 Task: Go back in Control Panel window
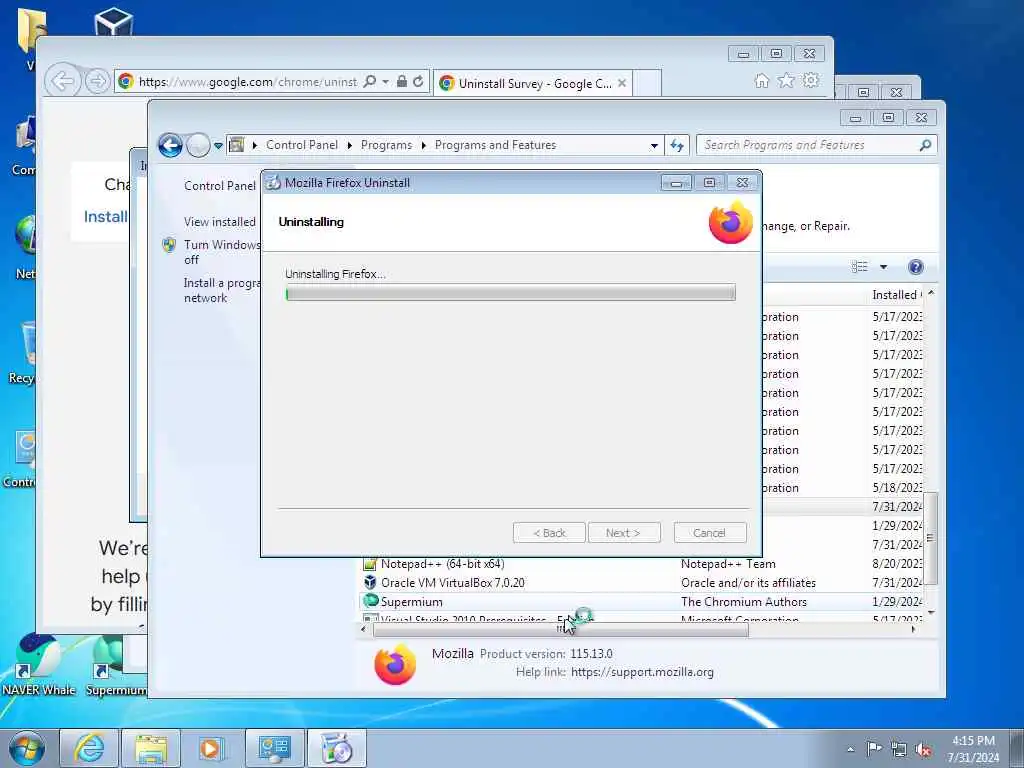point(170,145)
